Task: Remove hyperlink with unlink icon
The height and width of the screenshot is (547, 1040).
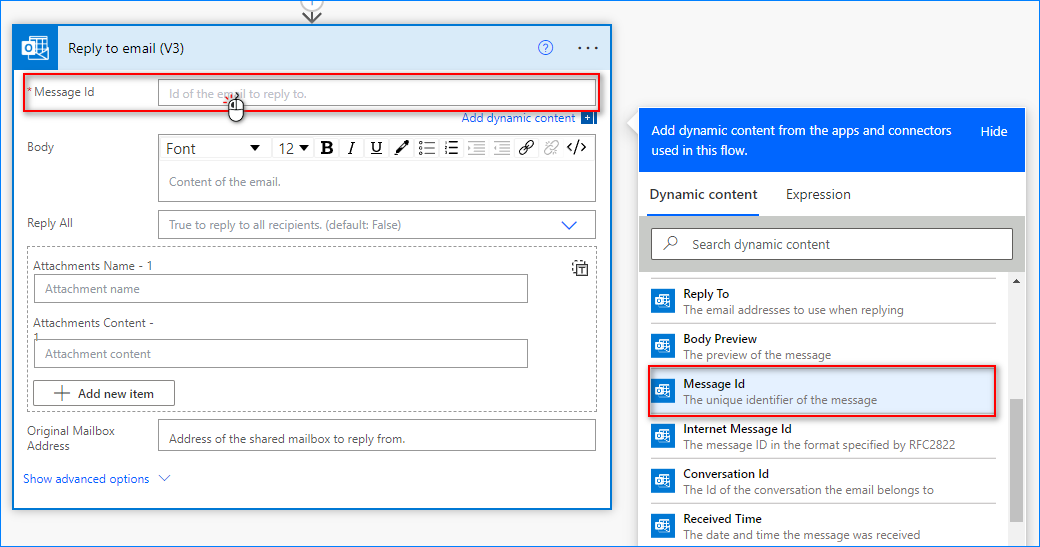Action: pyautogui.click(x=551, y=148)
